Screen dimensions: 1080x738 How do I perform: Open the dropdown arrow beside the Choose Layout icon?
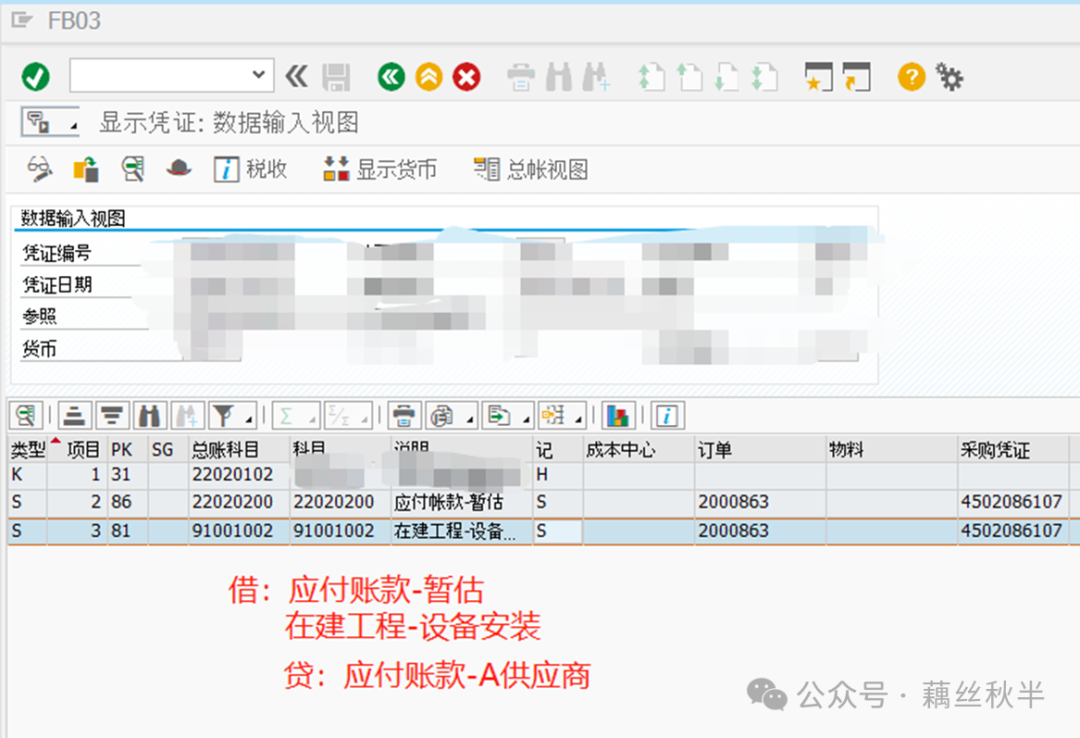579,419
